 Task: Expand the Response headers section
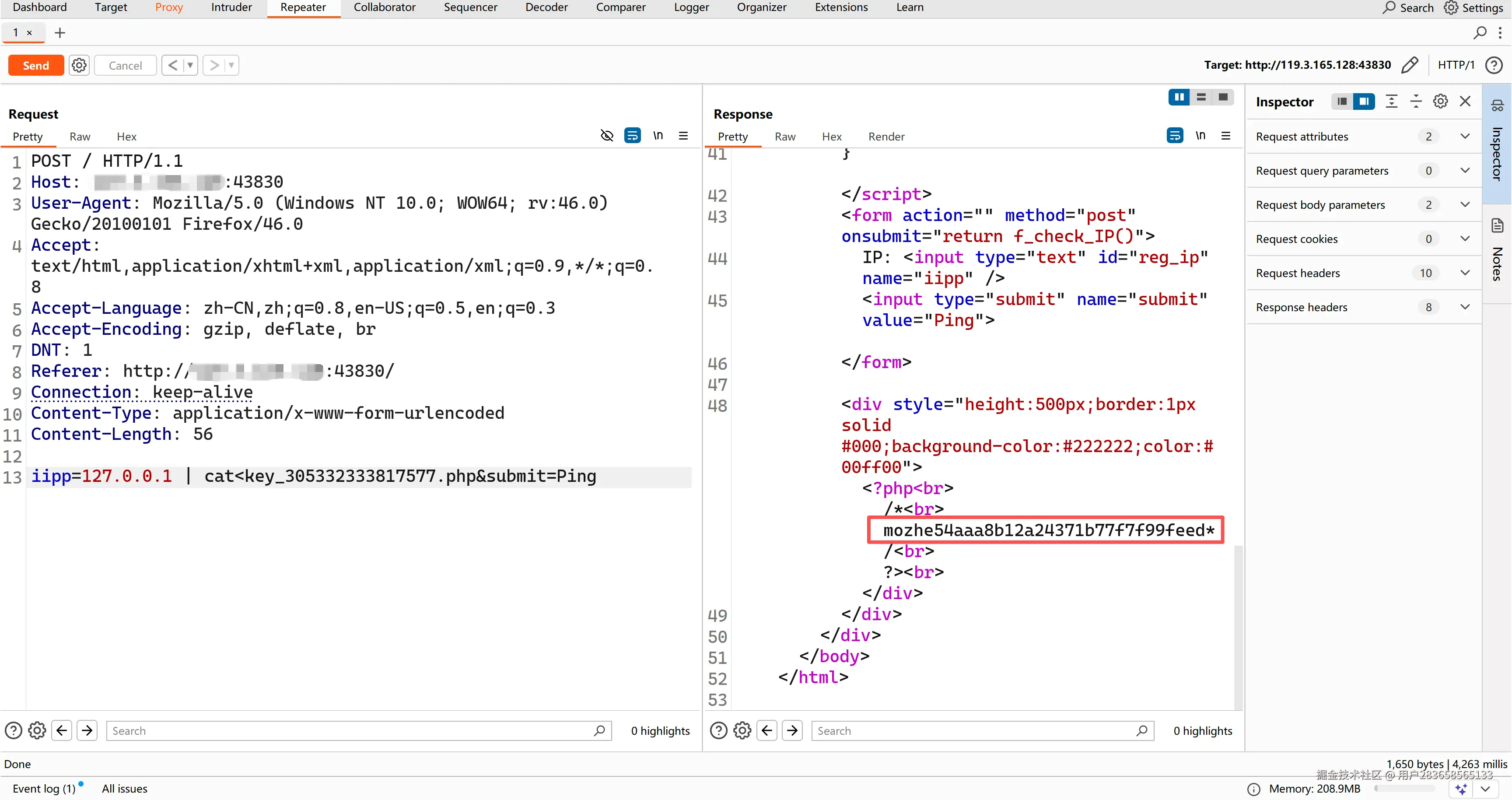1465,307
